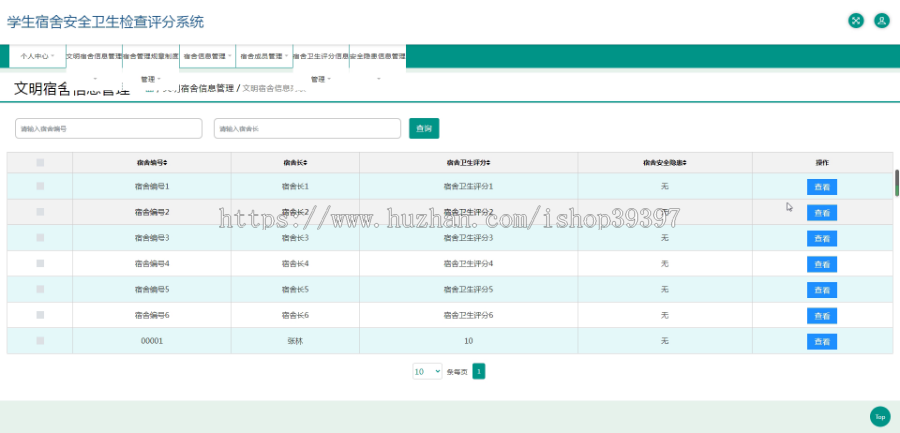
Task: Select the score cell showing 10
Action: pos(468,341)
